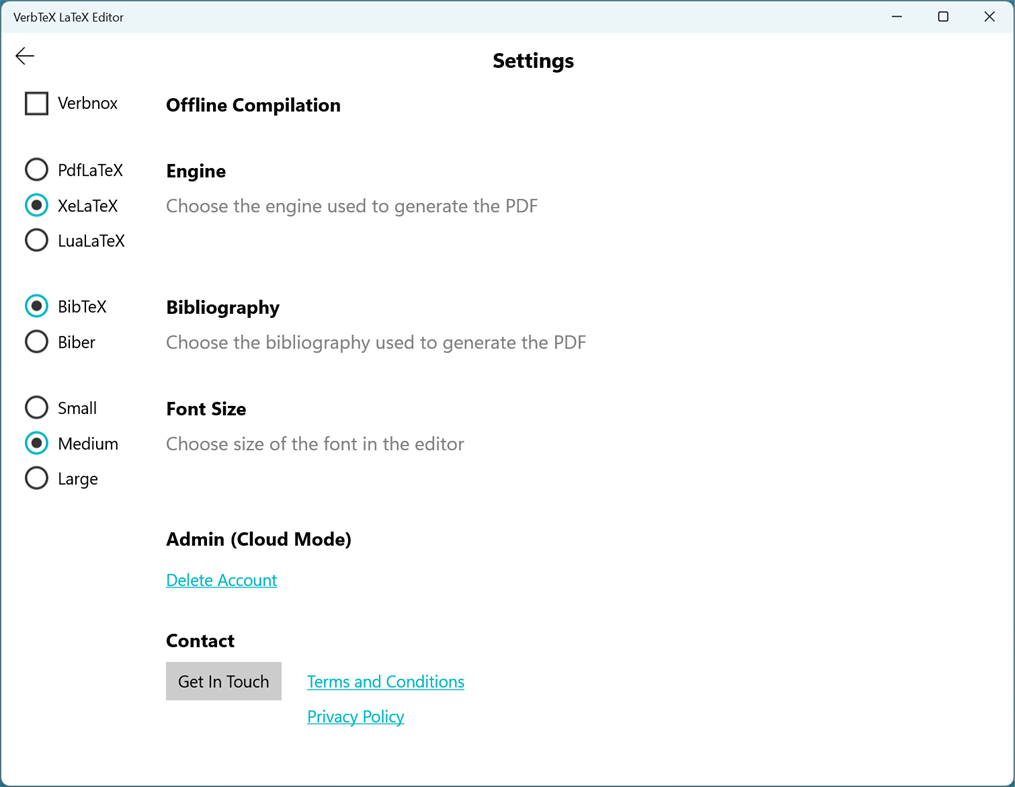Switch engine to LuaLaTeX
Viewport: 1015px width, 787px height.
pyautogui.click(x=36, y=240)
